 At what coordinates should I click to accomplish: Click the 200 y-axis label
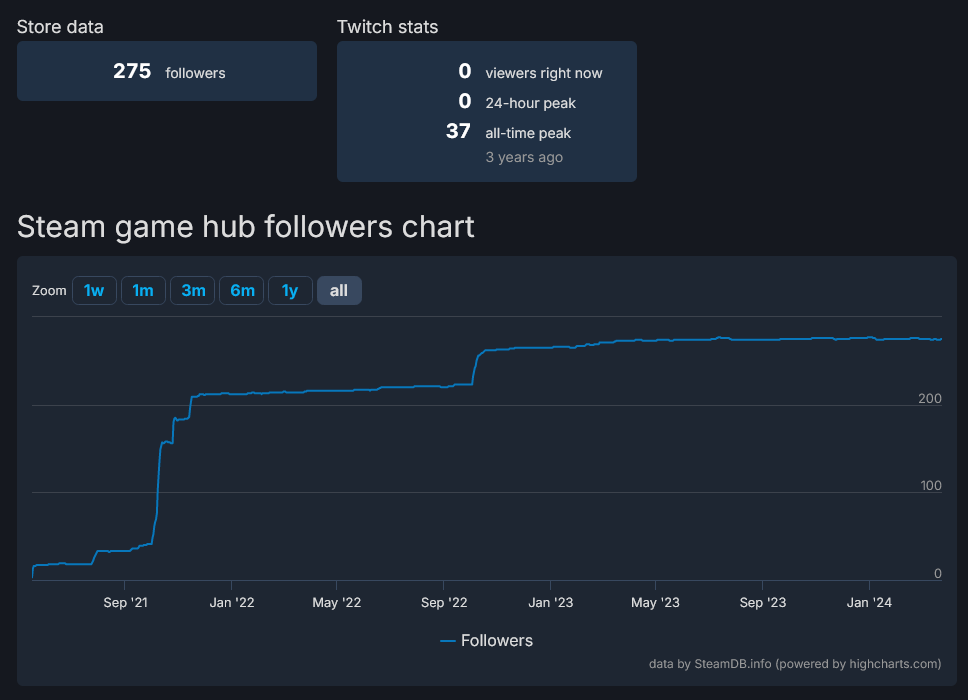click(930, 399)
